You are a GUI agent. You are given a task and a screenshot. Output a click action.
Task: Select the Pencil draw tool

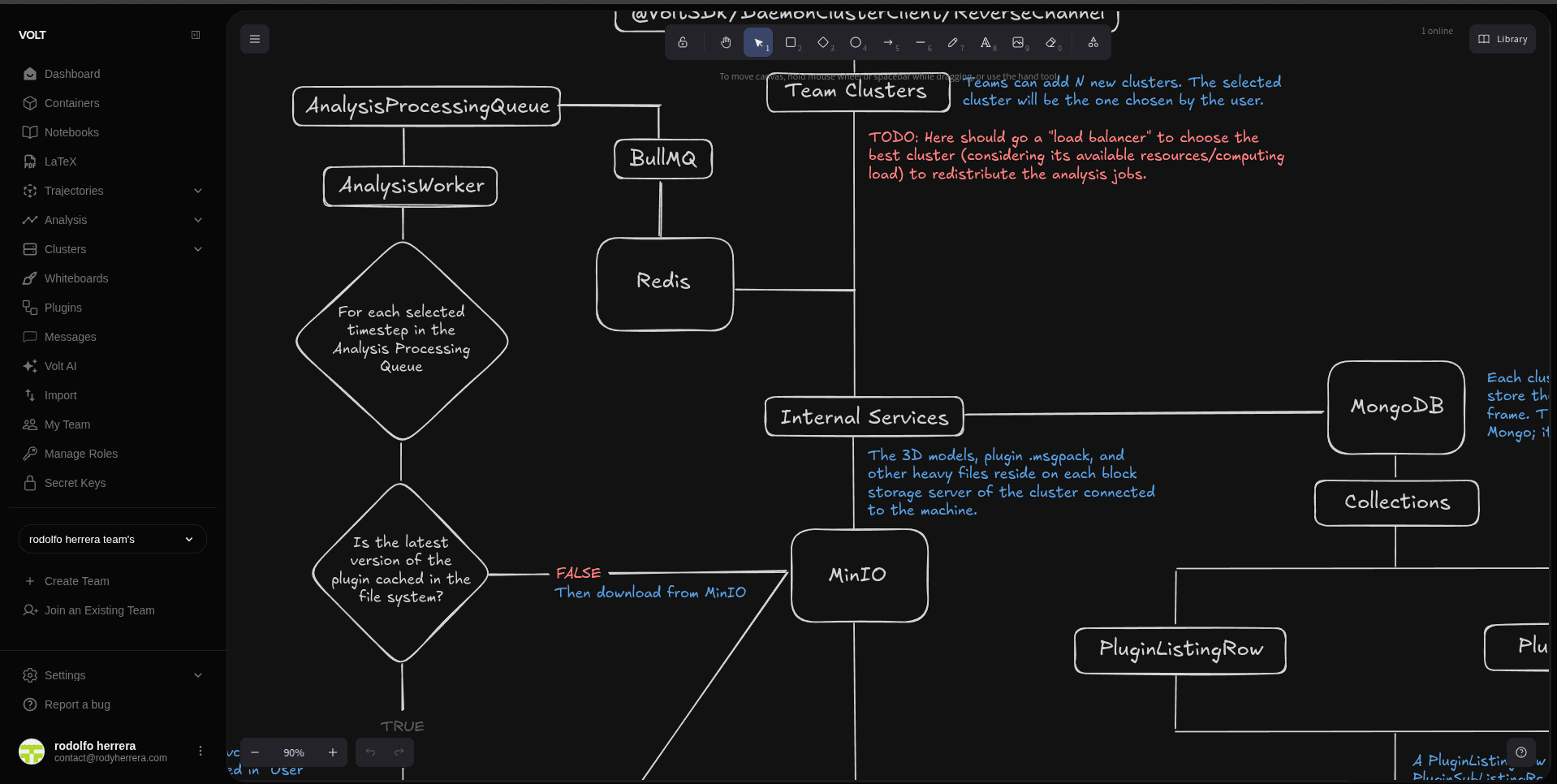[953, 42]
